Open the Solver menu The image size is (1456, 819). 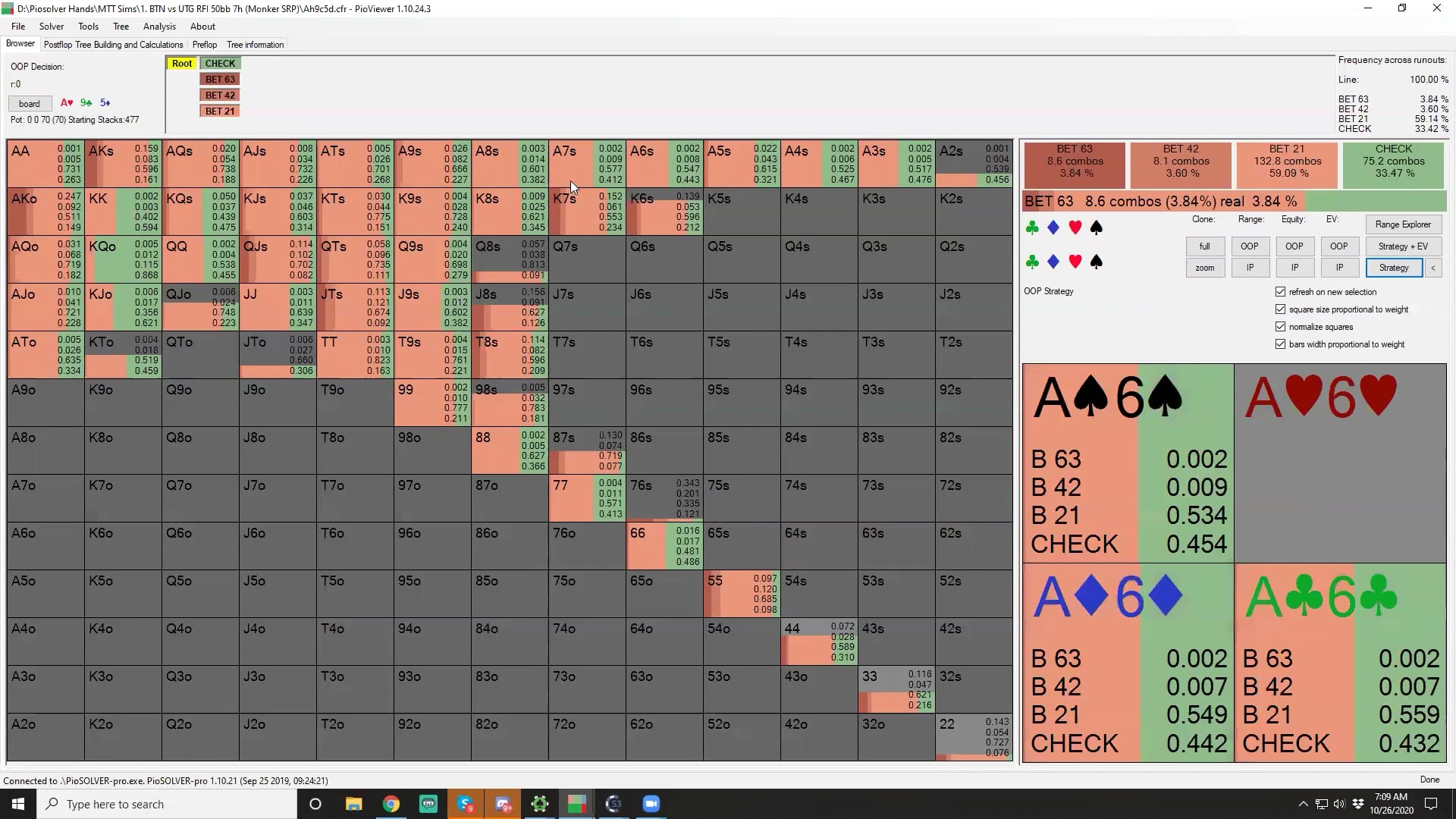point(52,27)
